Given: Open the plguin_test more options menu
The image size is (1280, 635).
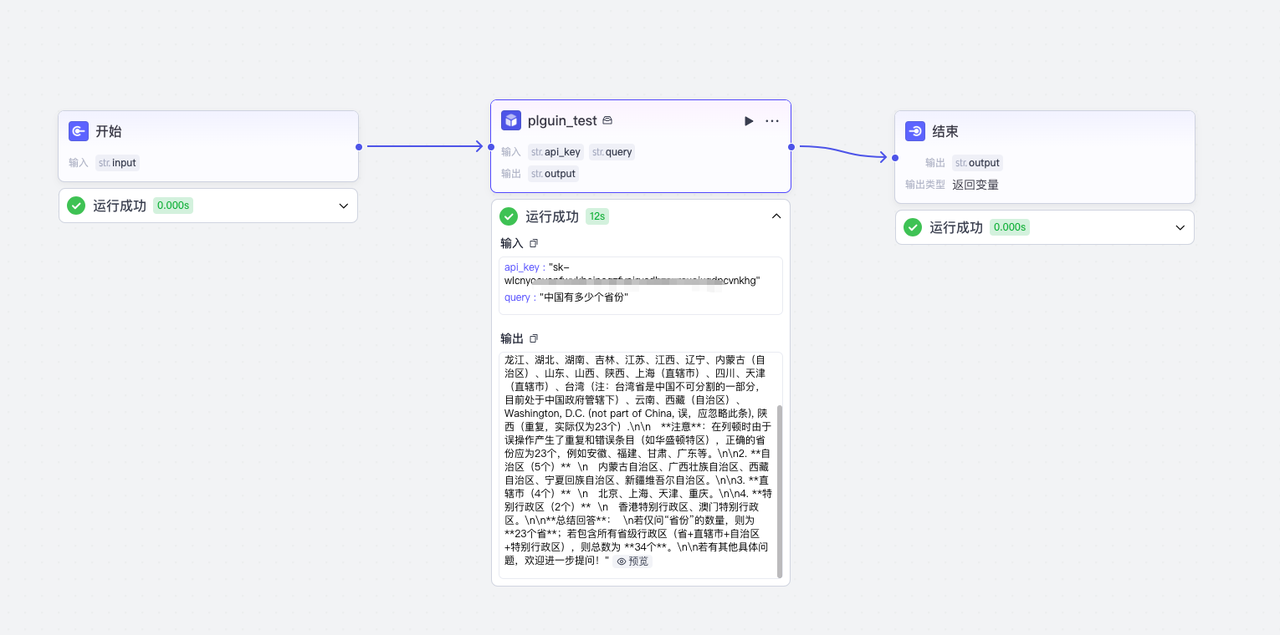Looking at the screenshot, I should 772,121.
